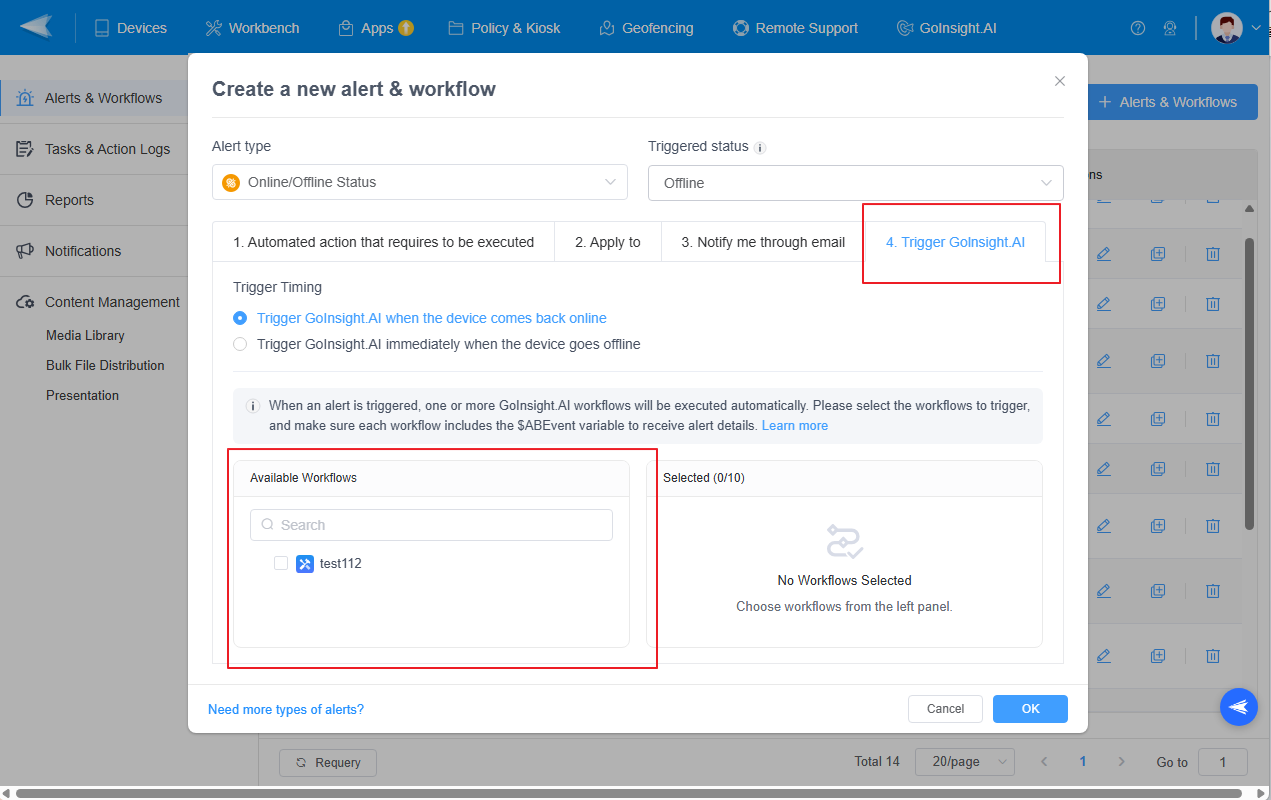Go to Policy & Kiosk
The image size is (1271, 800).
505,28
